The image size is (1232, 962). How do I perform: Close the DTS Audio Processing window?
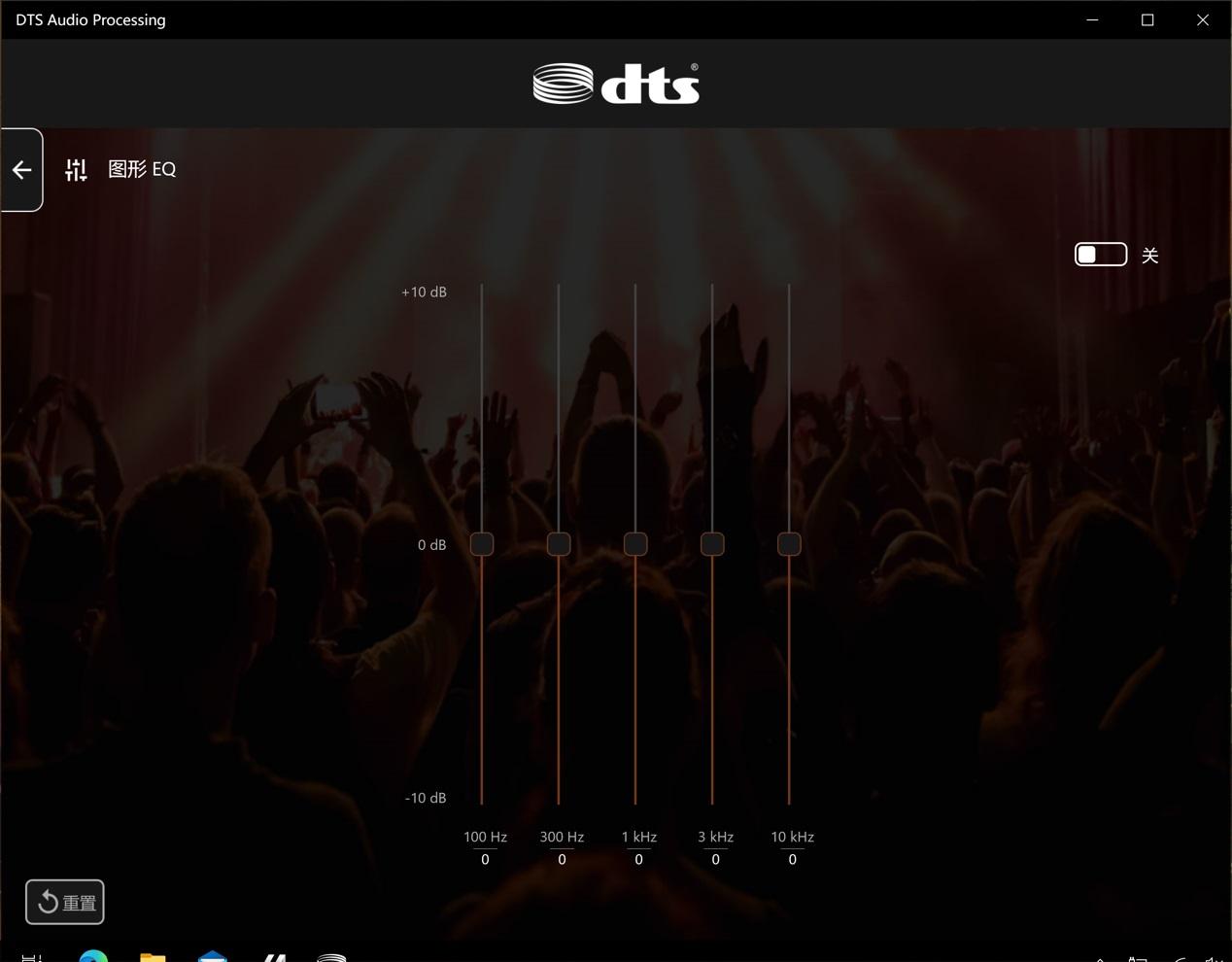(1203, 19)
